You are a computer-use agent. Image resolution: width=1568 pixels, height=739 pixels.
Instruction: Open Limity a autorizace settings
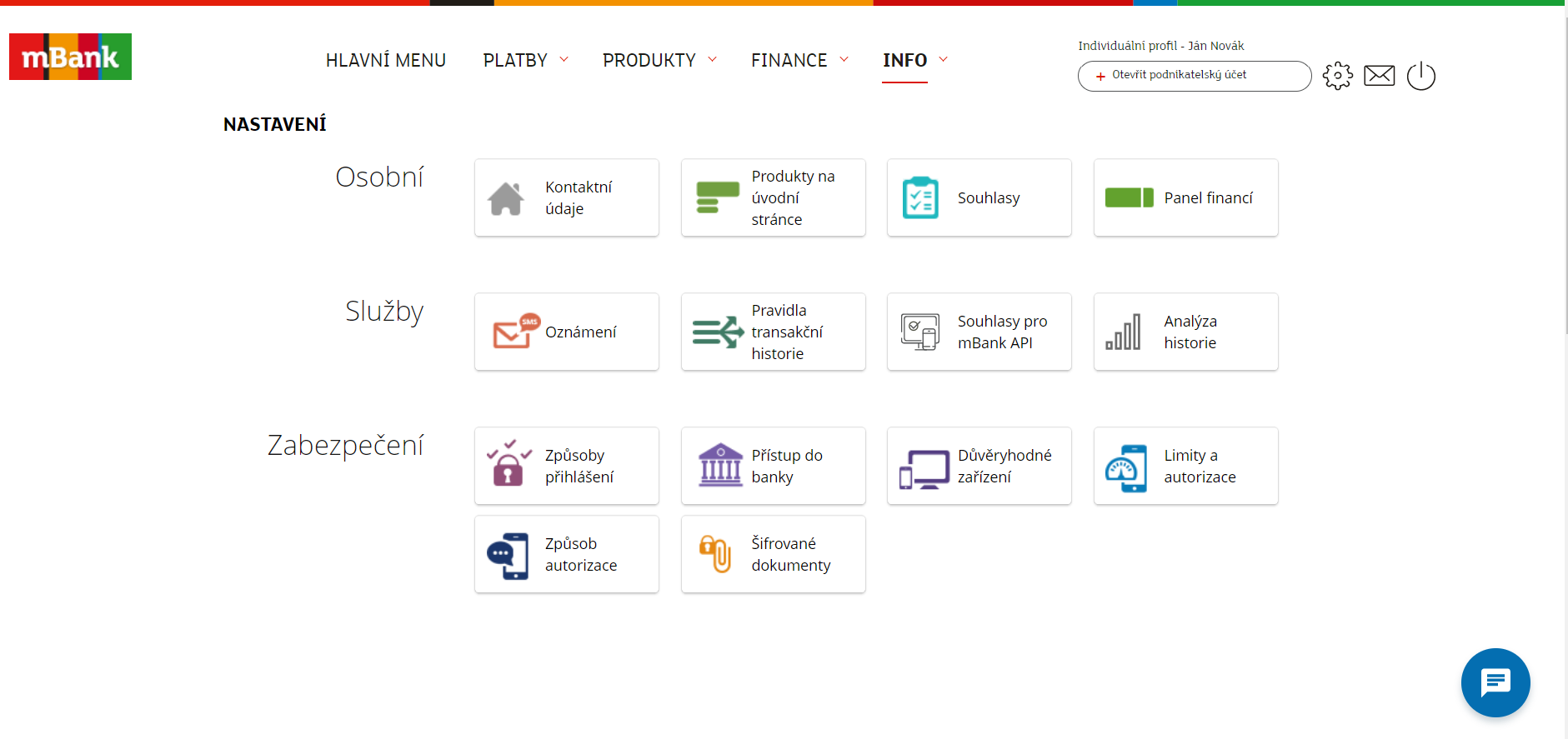tap(1185, 466)
